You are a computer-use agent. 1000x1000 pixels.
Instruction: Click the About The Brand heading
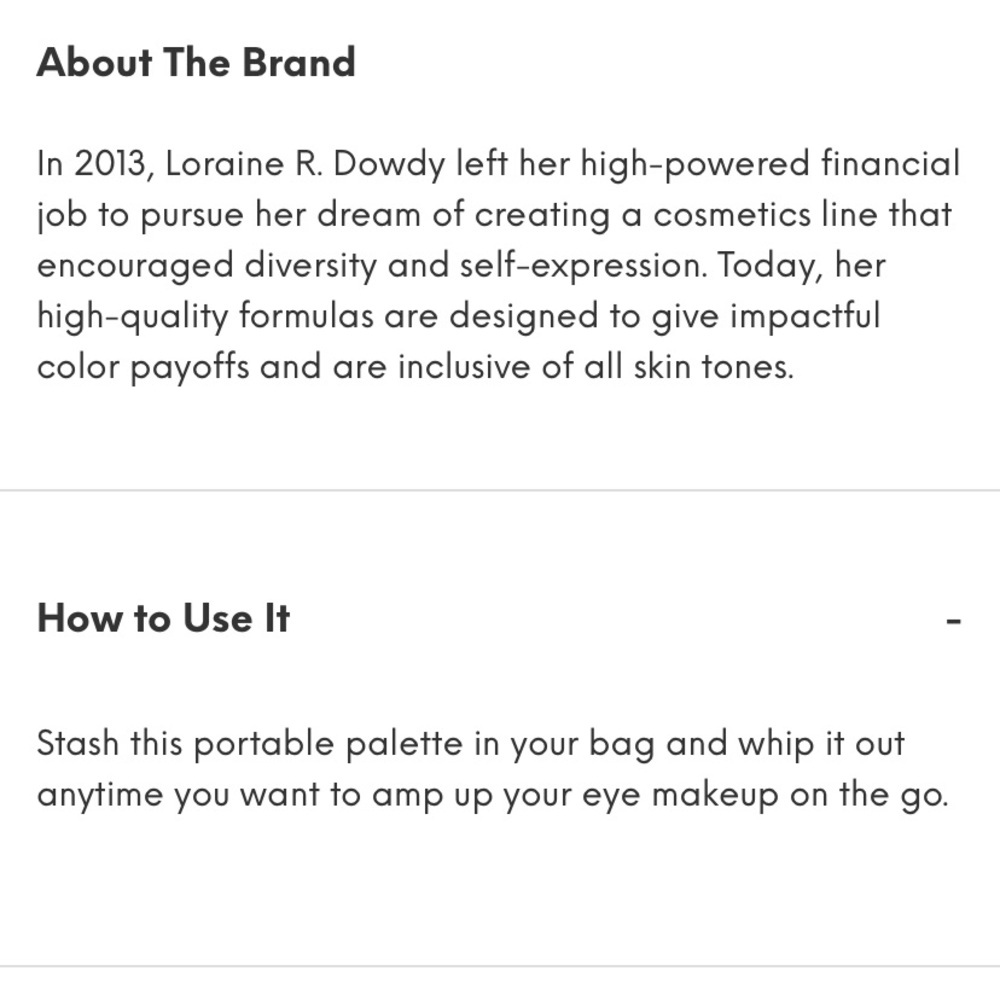coord(196,62)
